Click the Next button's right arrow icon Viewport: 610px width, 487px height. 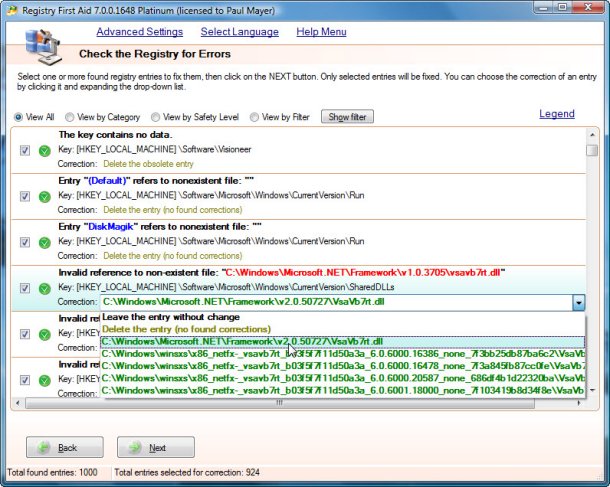135,447
